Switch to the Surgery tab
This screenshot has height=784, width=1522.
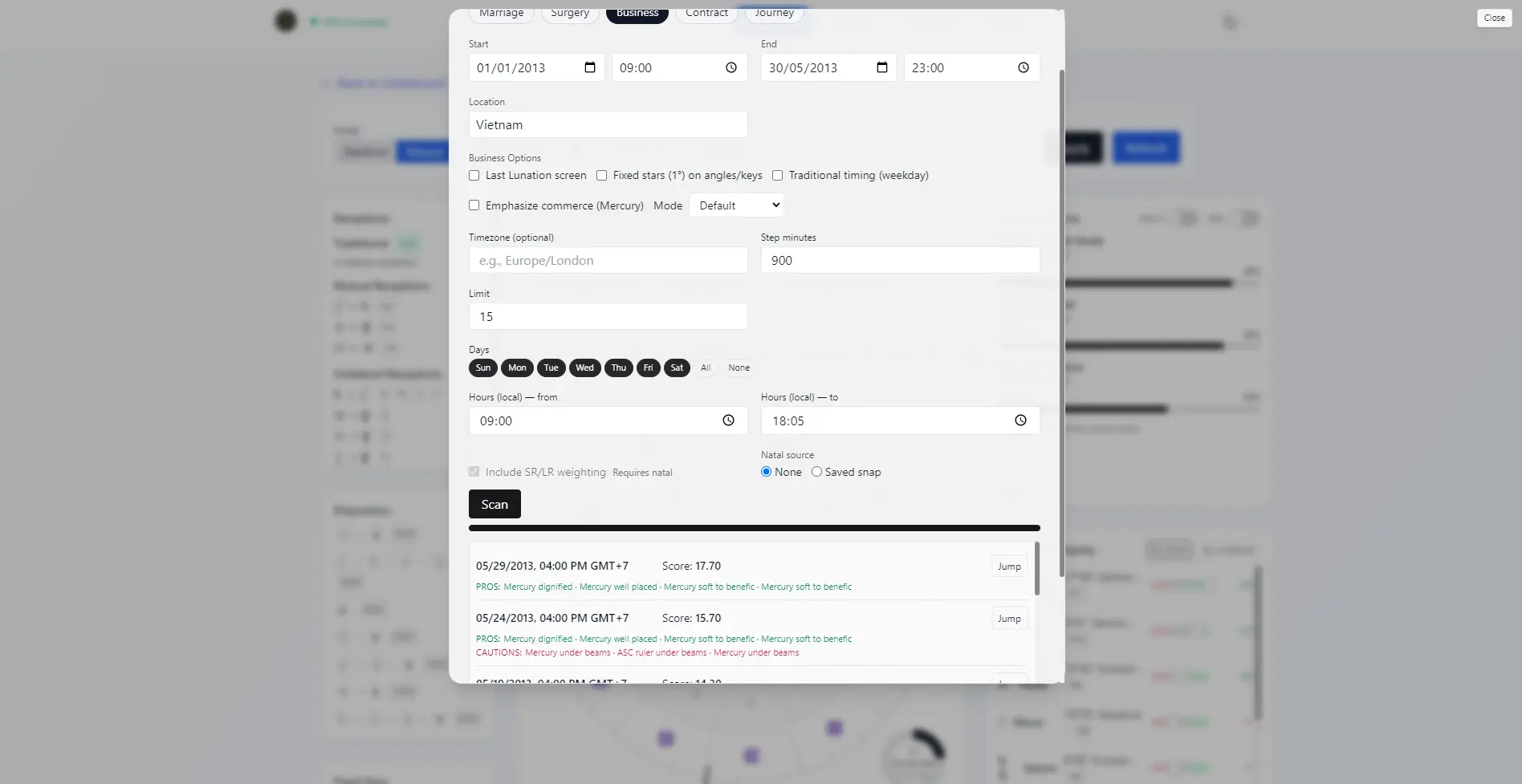click(x=570, y=14)
